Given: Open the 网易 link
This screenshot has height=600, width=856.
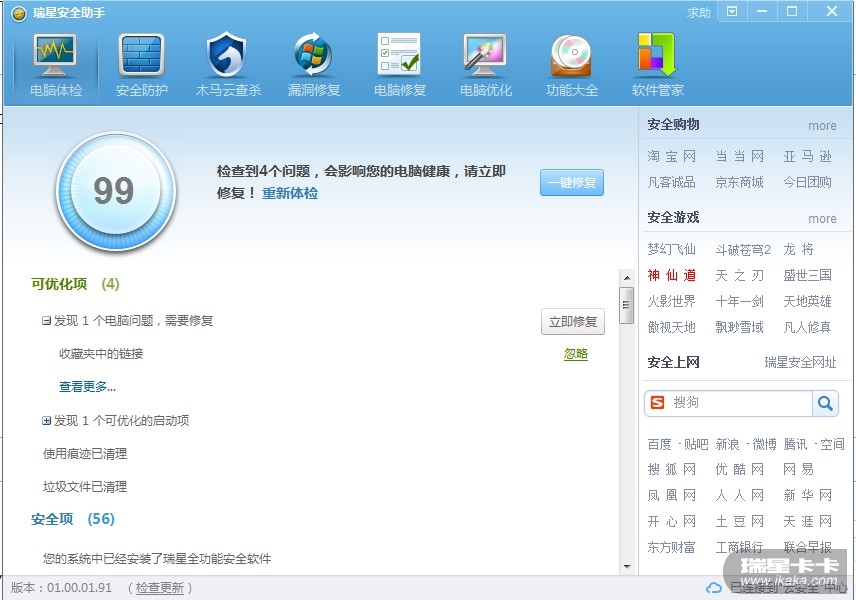Looking at the screenshot, I should pos(799,470).
